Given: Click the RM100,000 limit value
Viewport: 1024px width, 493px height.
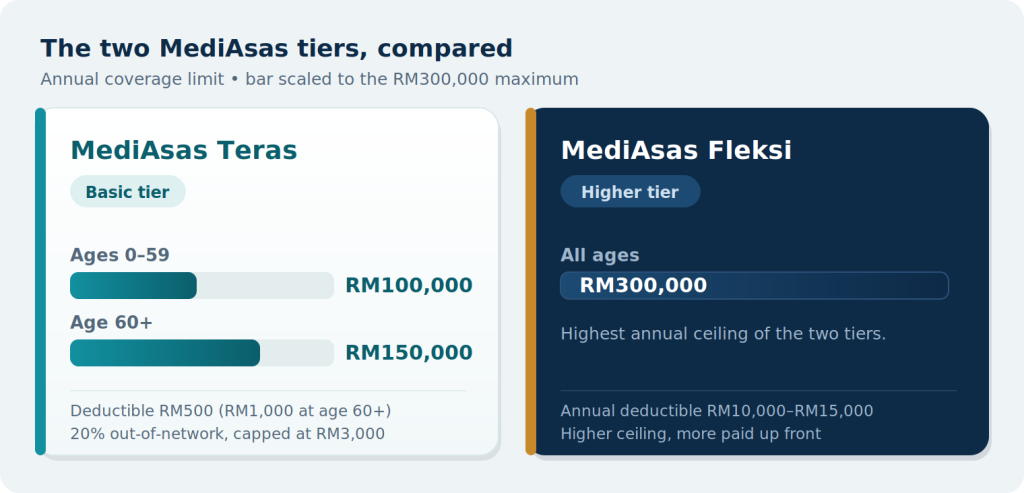Looking at the screenshot, I should (409, 285).
